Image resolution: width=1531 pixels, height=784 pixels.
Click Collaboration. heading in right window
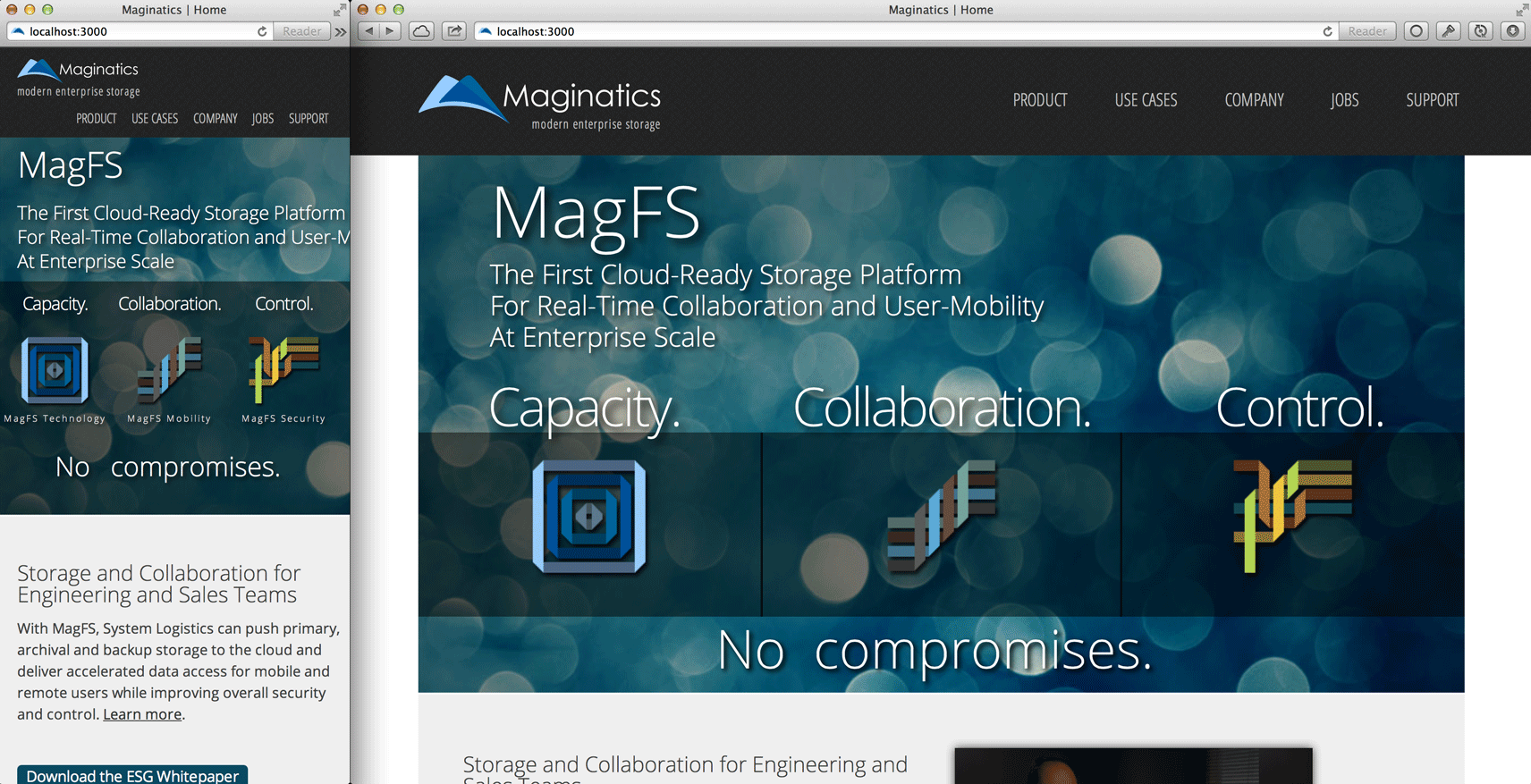(942, 408)
